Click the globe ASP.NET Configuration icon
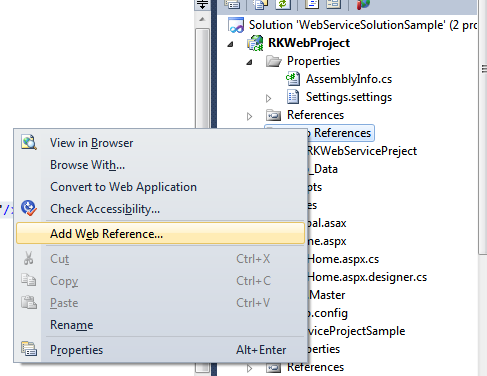Image resolution: width=487 pixels, height=376 pixels. click(x=363, y=4)
